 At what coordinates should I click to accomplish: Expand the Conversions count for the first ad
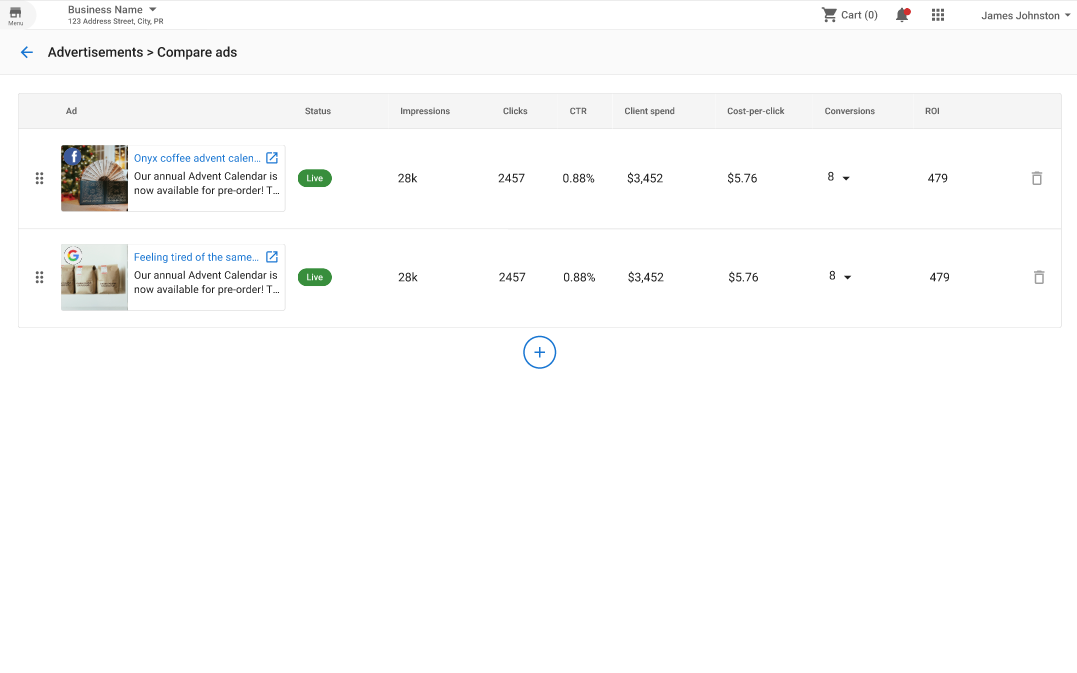point(842,177)
